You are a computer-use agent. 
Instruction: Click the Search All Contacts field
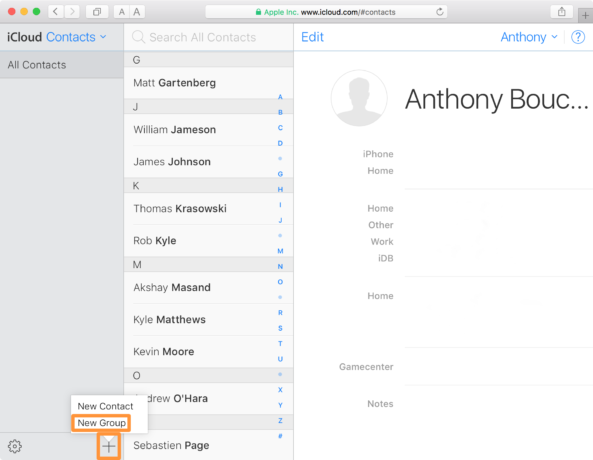click(x=208, y=37)
